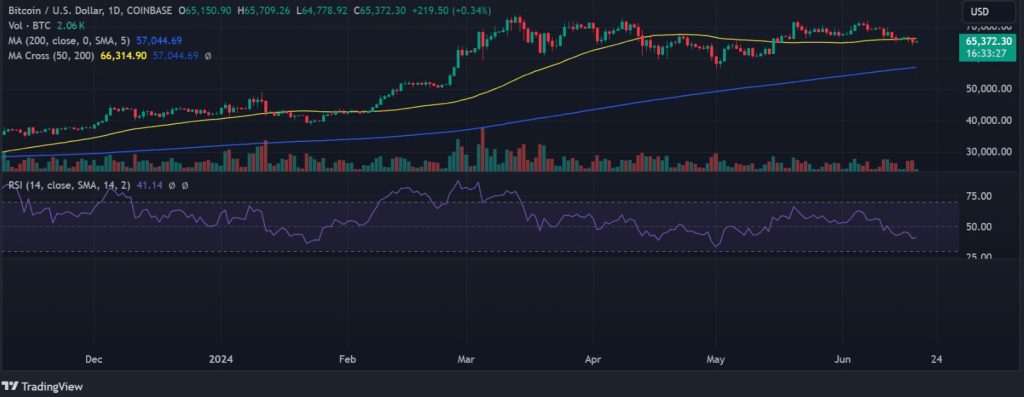
Task: Click the Dec label on the time axis
Action: point(95,359)
